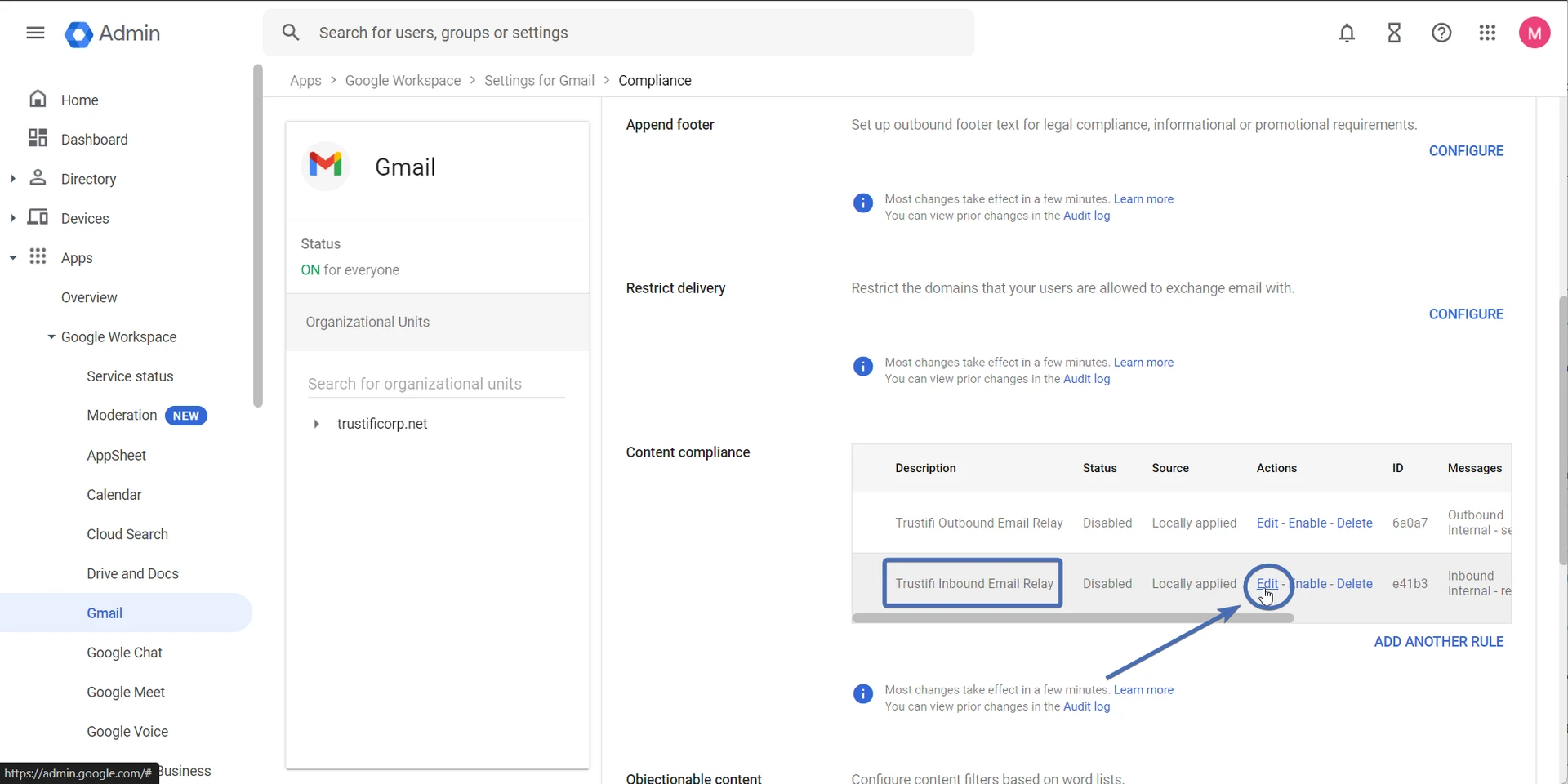Open the help question mark icon
This screenshot has width=1568, height=784.
[1441, 33]
